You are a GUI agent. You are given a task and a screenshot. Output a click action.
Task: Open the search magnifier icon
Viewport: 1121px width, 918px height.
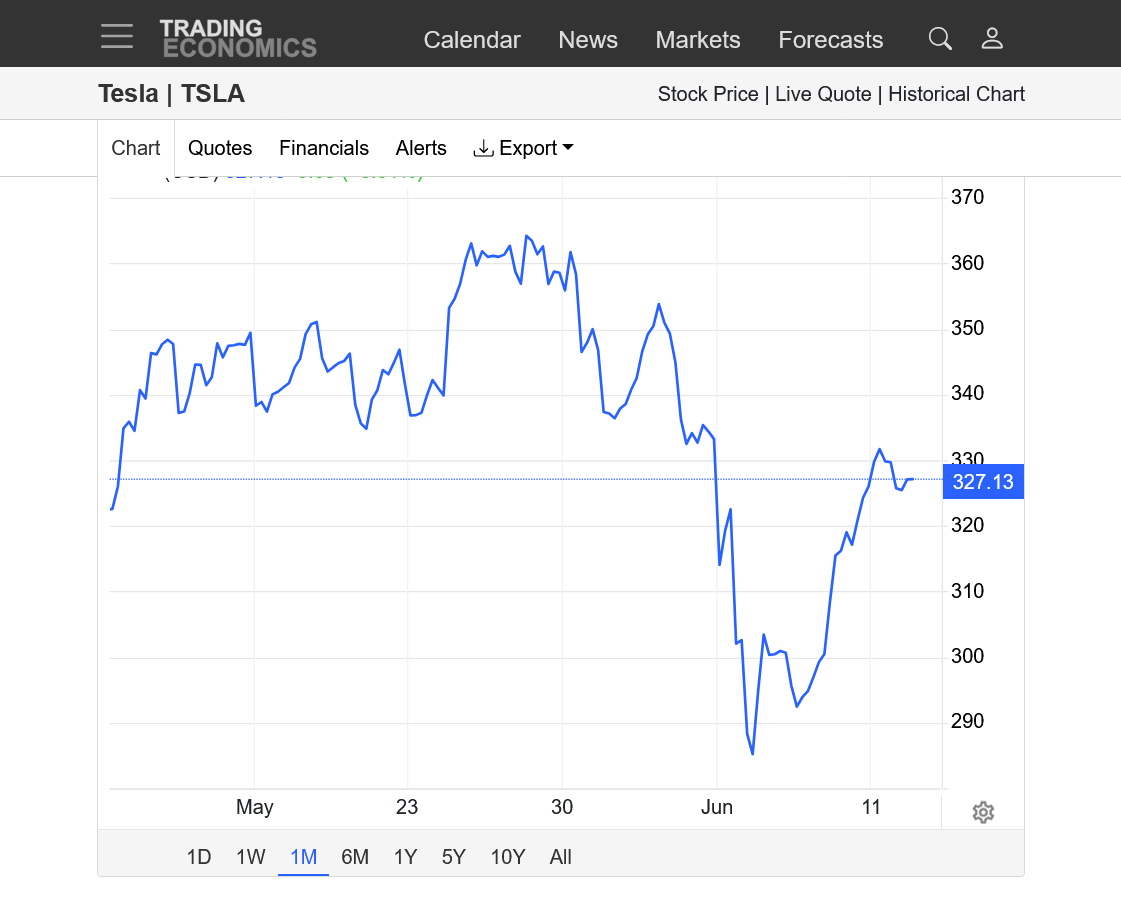(939, 39)
